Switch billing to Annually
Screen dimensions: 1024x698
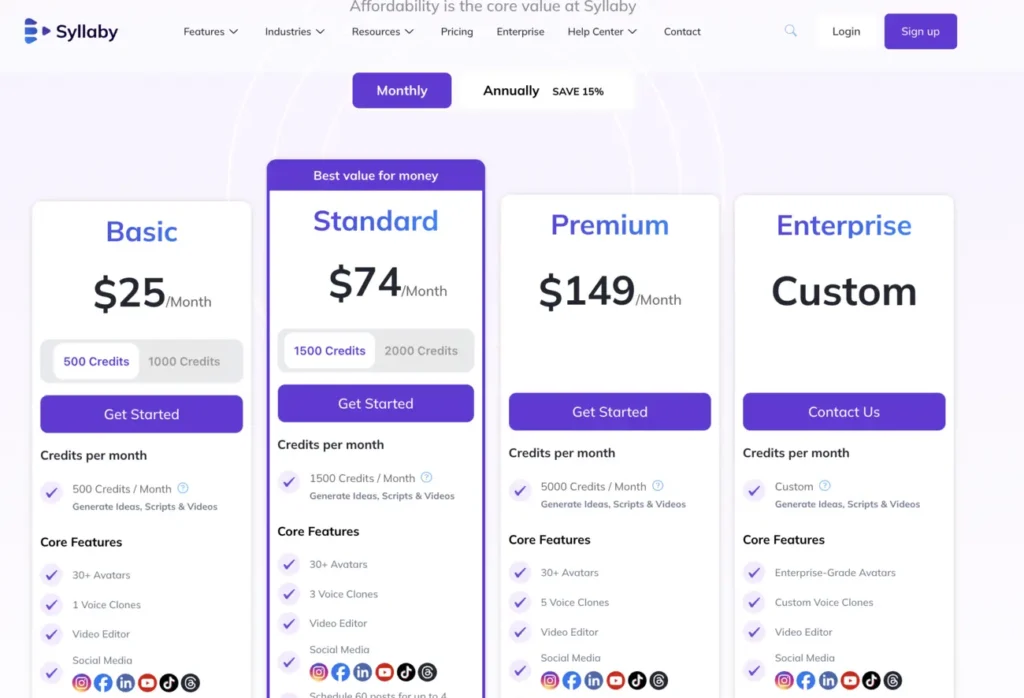(511, 90)
